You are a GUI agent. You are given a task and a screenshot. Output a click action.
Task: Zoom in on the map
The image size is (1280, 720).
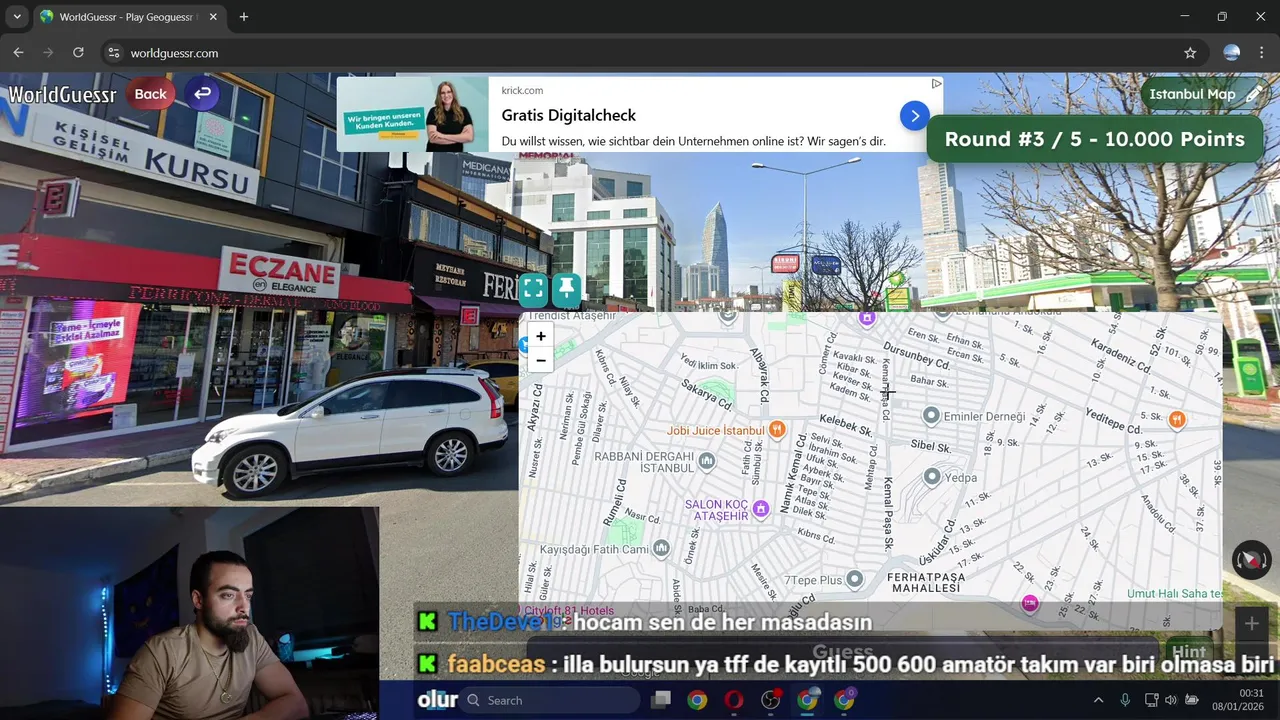tap(541, 336)
